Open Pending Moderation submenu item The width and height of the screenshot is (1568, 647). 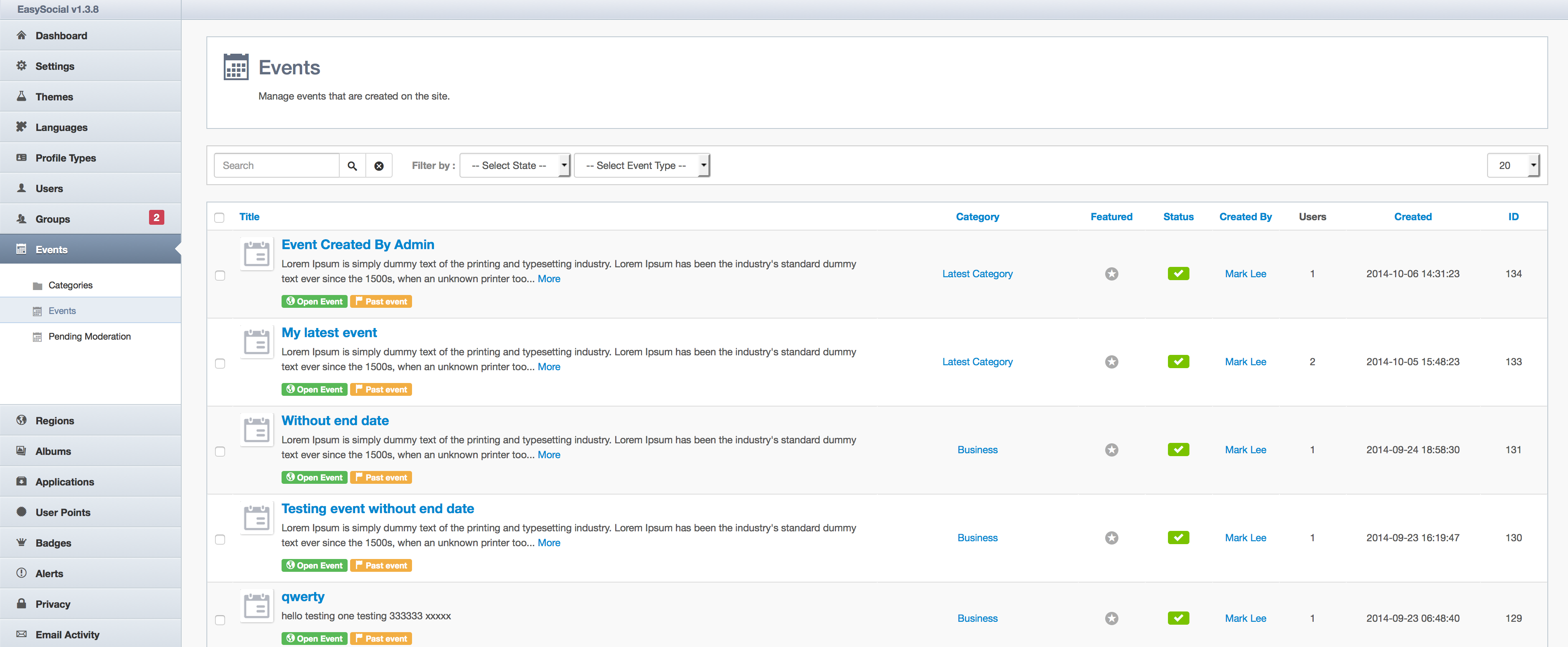point(90,336)
